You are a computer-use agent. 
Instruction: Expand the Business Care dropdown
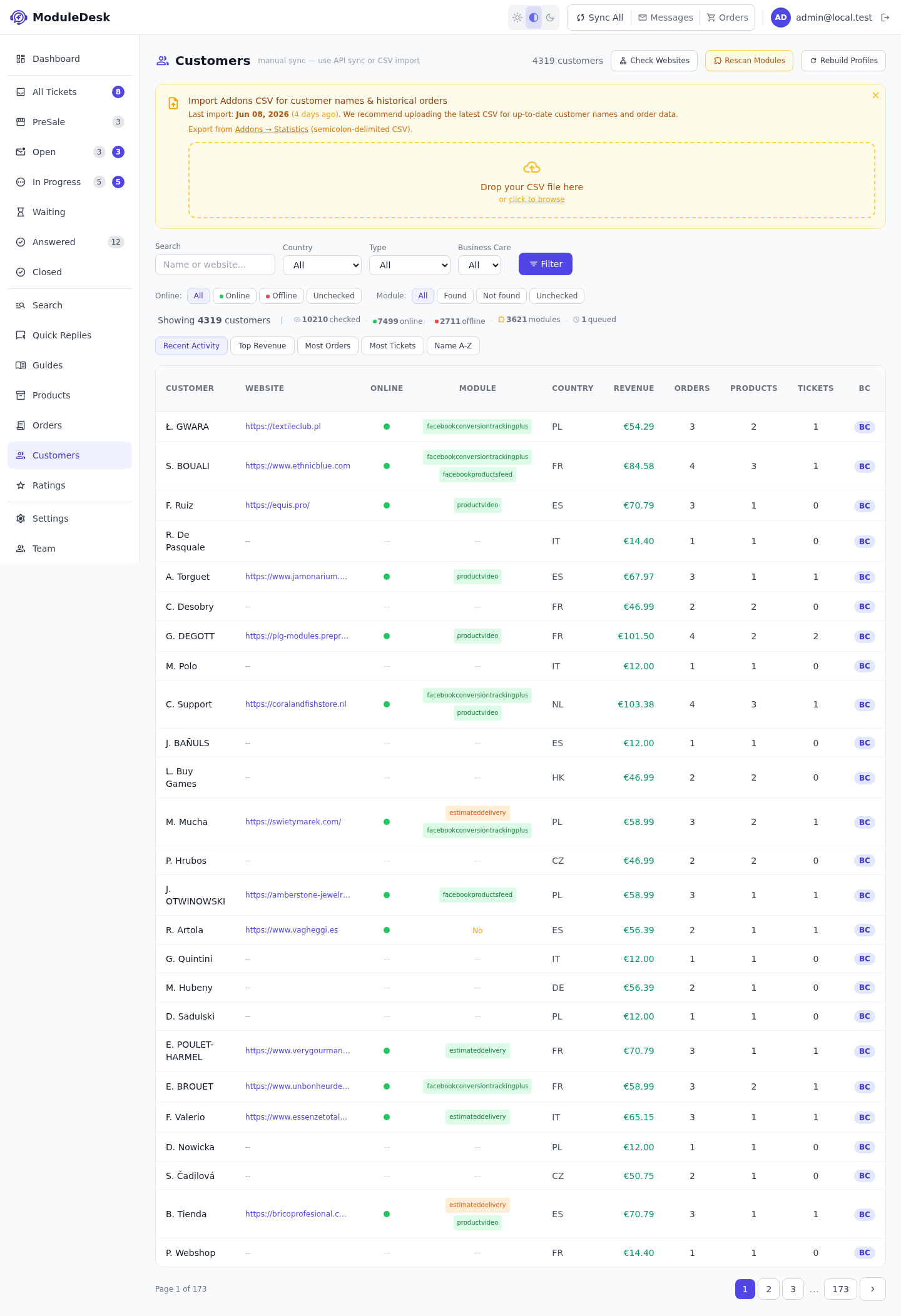(x=479, y=265)
